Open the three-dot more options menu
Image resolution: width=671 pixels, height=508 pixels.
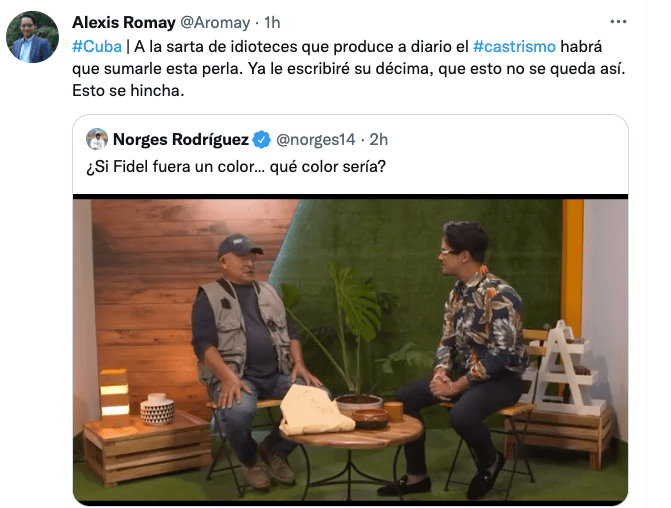pyautogui.click(x=618, y=22)
